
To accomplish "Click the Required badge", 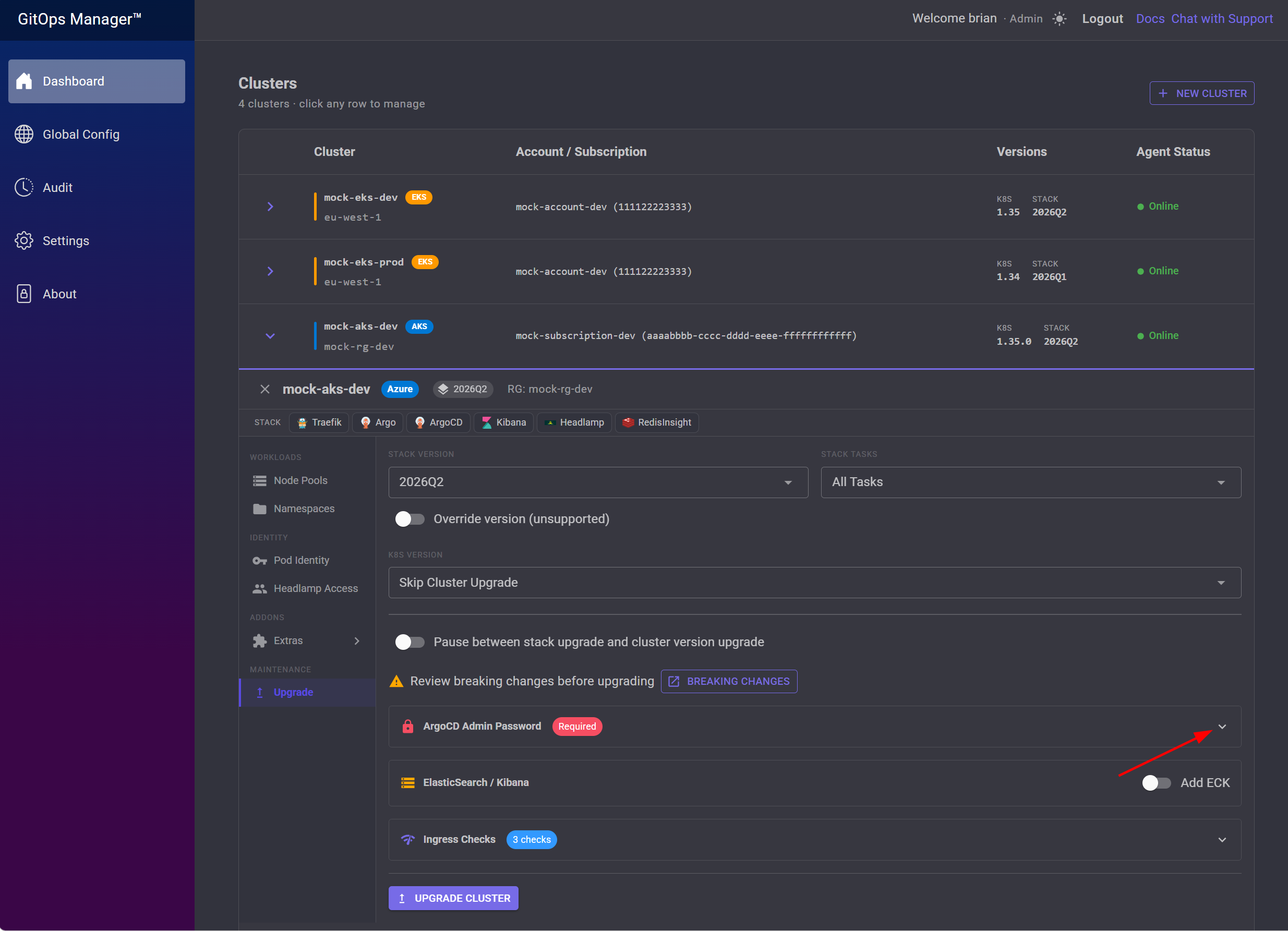I will (577, 727).
